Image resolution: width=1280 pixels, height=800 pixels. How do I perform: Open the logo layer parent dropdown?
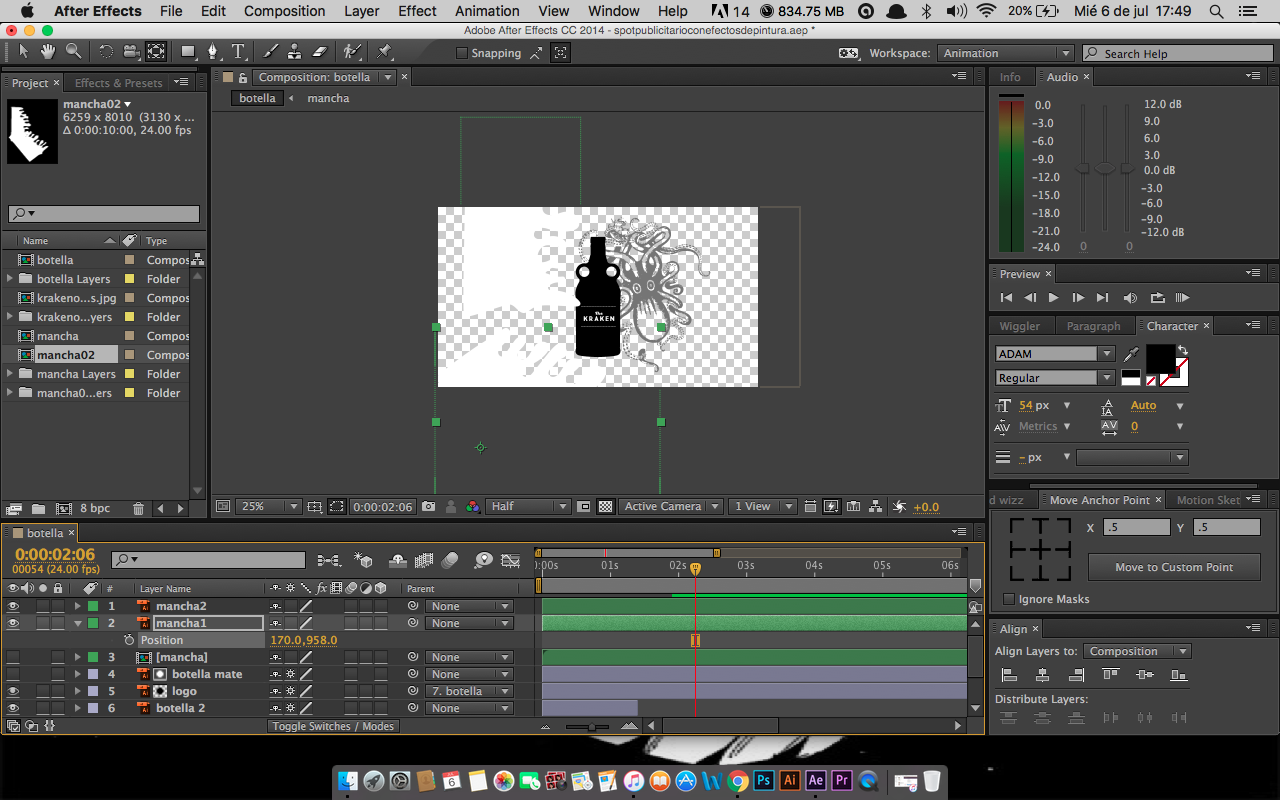click(x=469, y=691)
